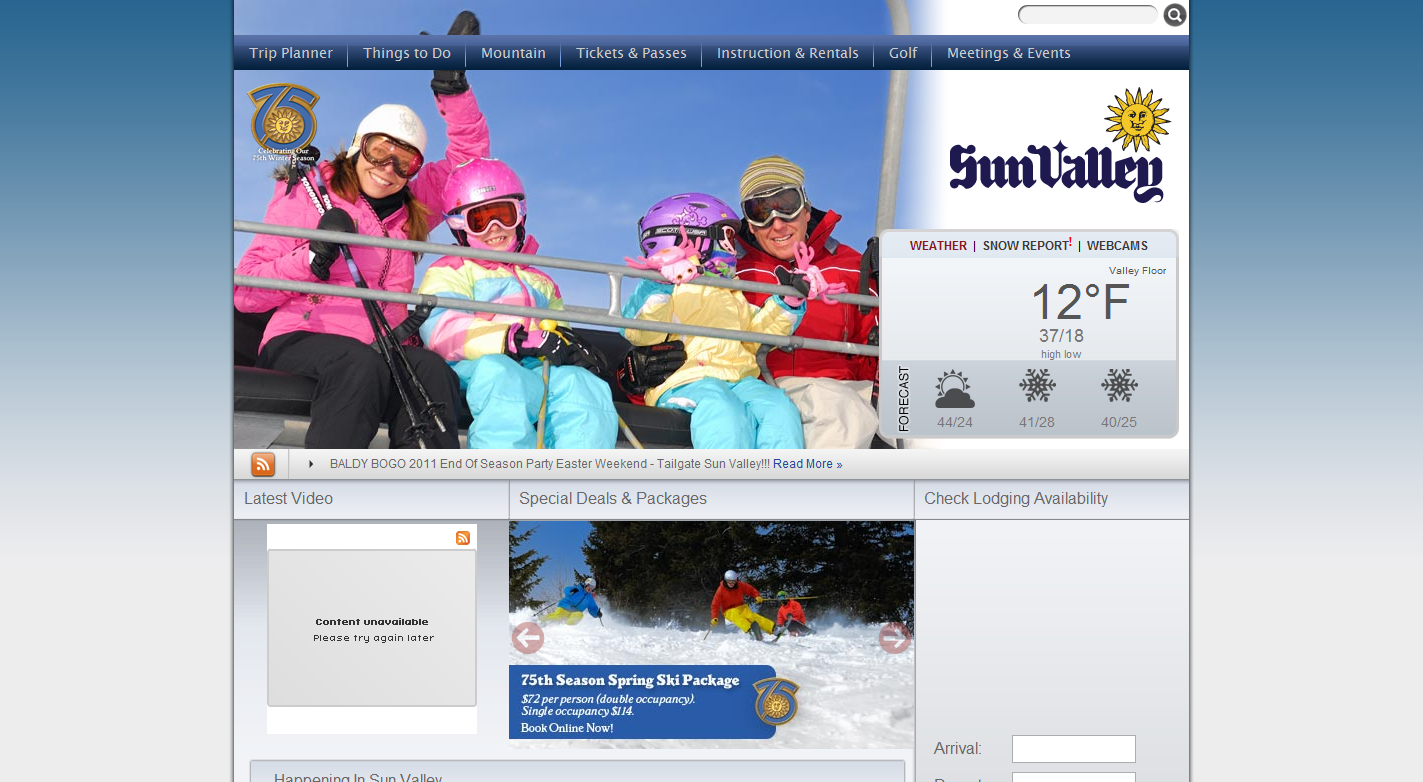Open the Instruction & Rentals menu
1423x782 pixels.
click(788, 53)
